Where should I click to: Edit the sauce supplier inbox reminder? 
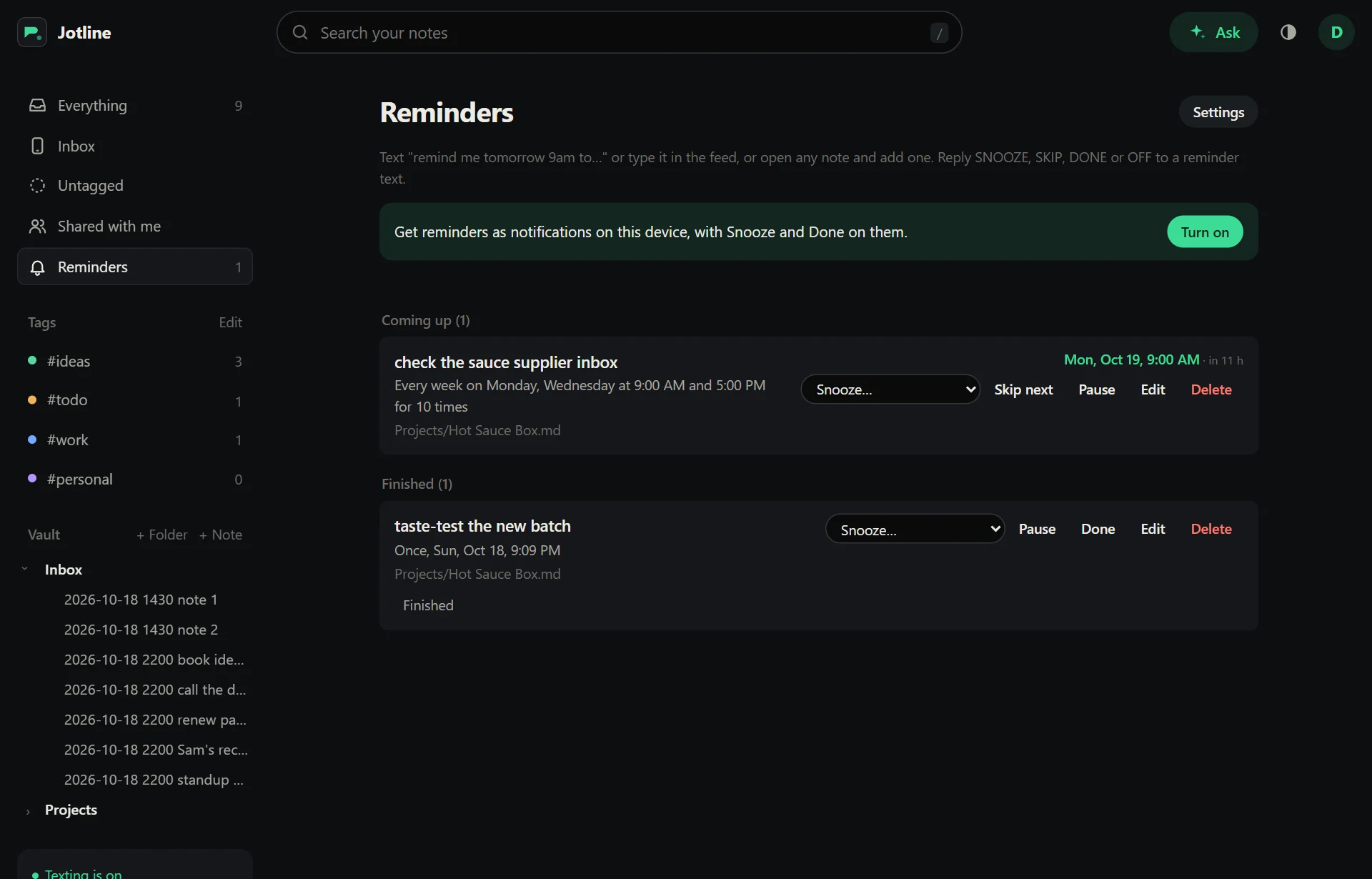[1153, 389]
